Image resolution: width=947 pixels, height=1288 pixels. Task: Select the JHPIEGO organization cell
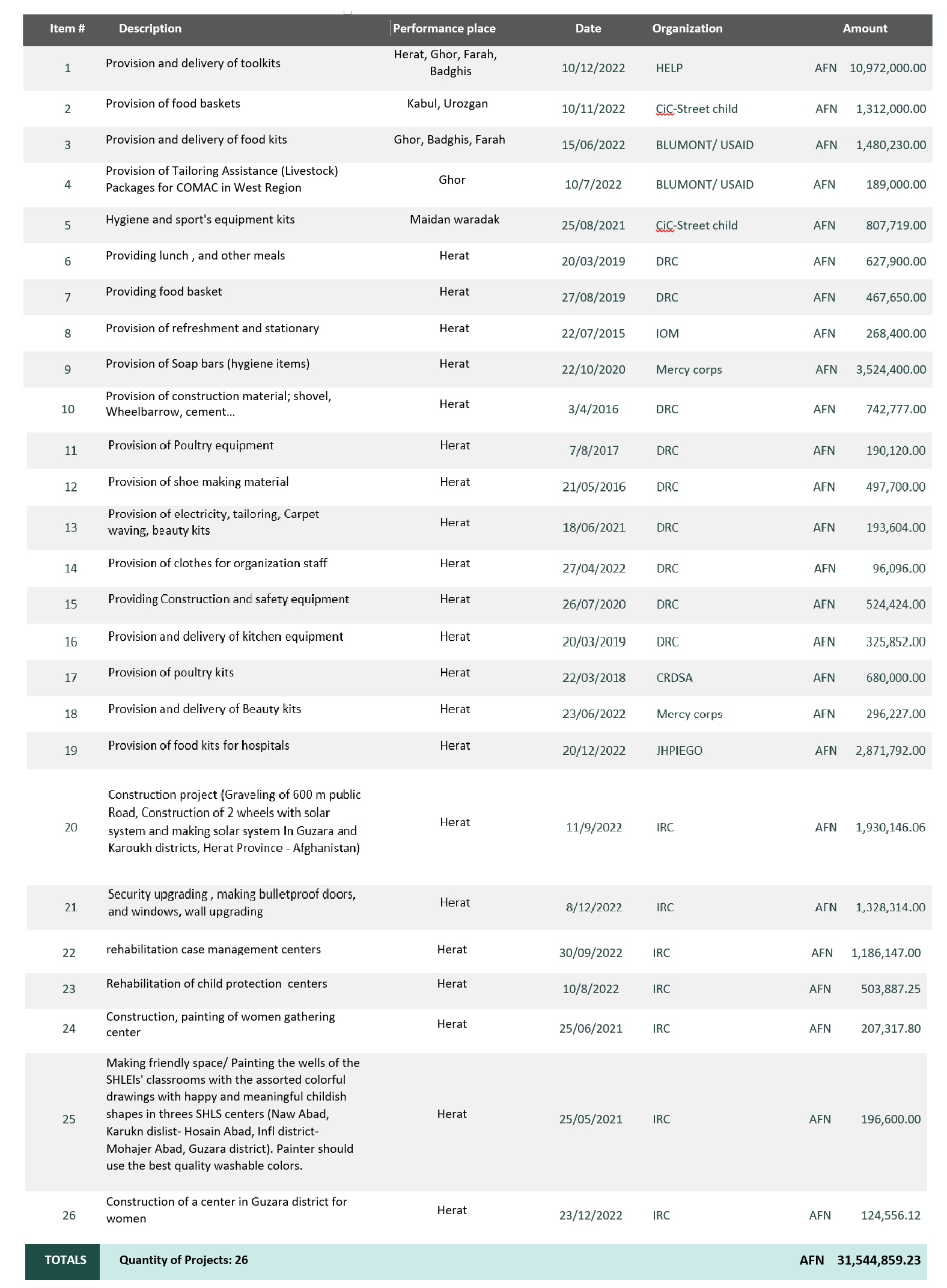click(679, 750)
